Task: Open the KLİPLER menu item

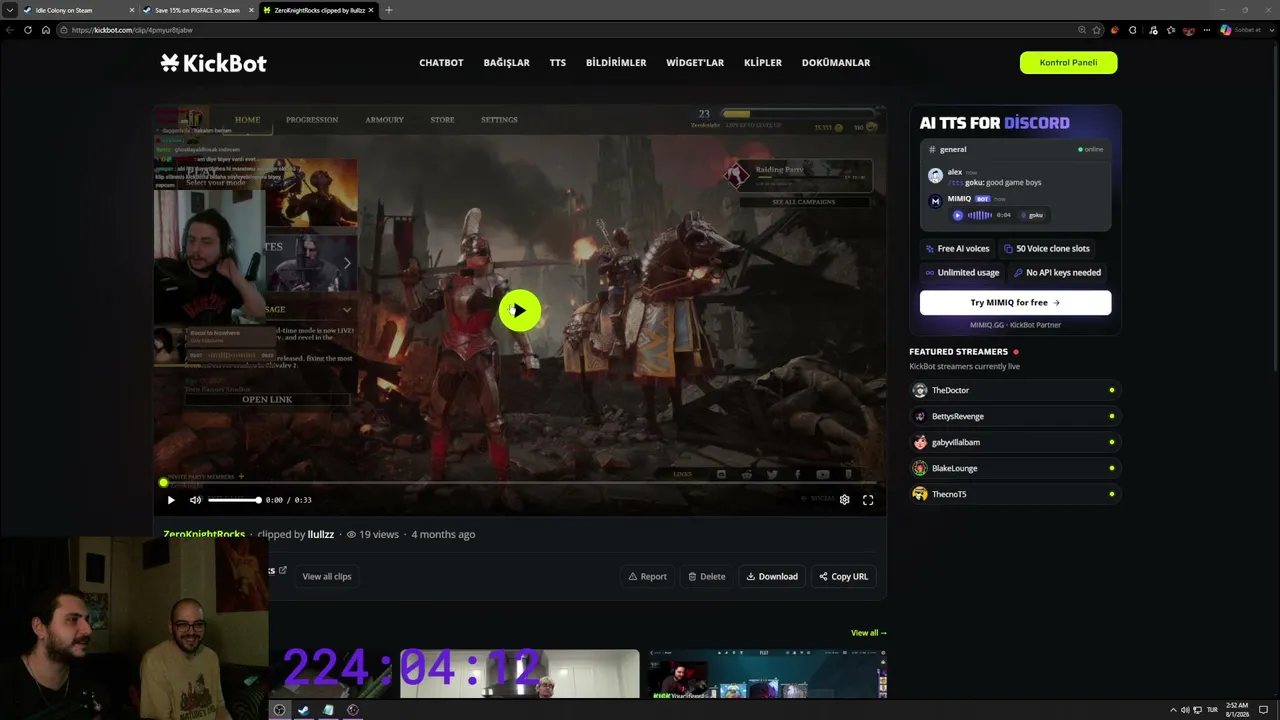Action: point(763,62)
